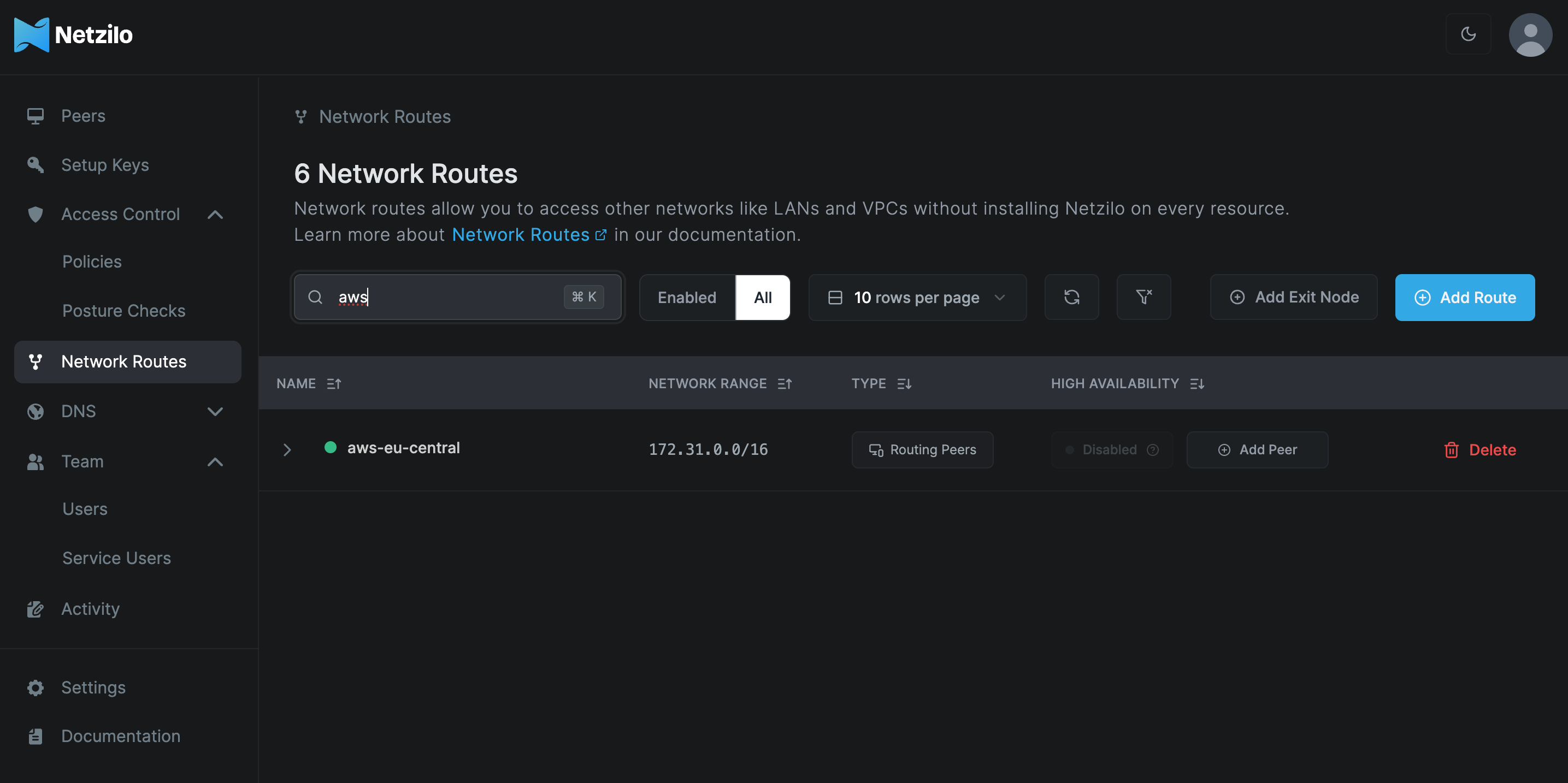Show only Enabled routes
The height and width of the screenshot is (783, 1568).
[687, 297]
